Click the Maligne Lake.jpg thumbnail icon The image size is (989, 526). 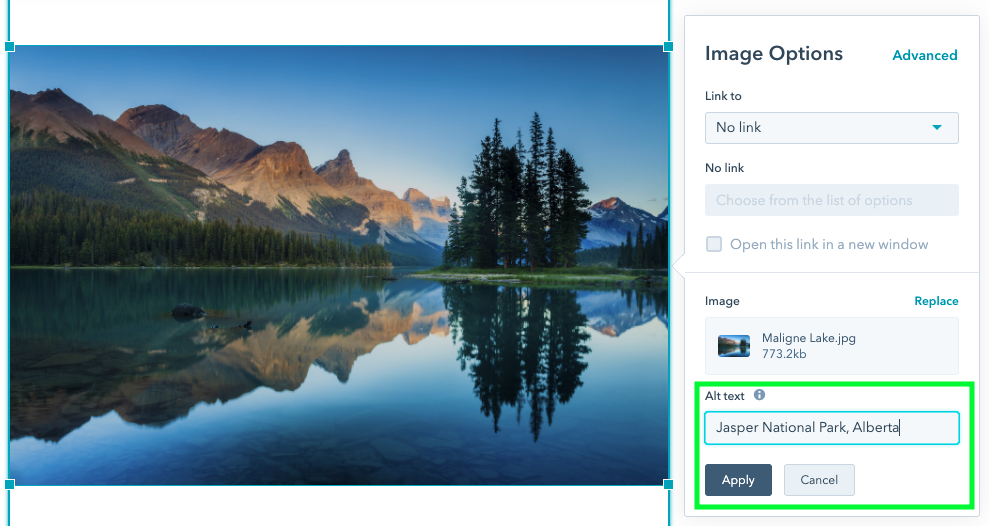(x=734, y=346)
